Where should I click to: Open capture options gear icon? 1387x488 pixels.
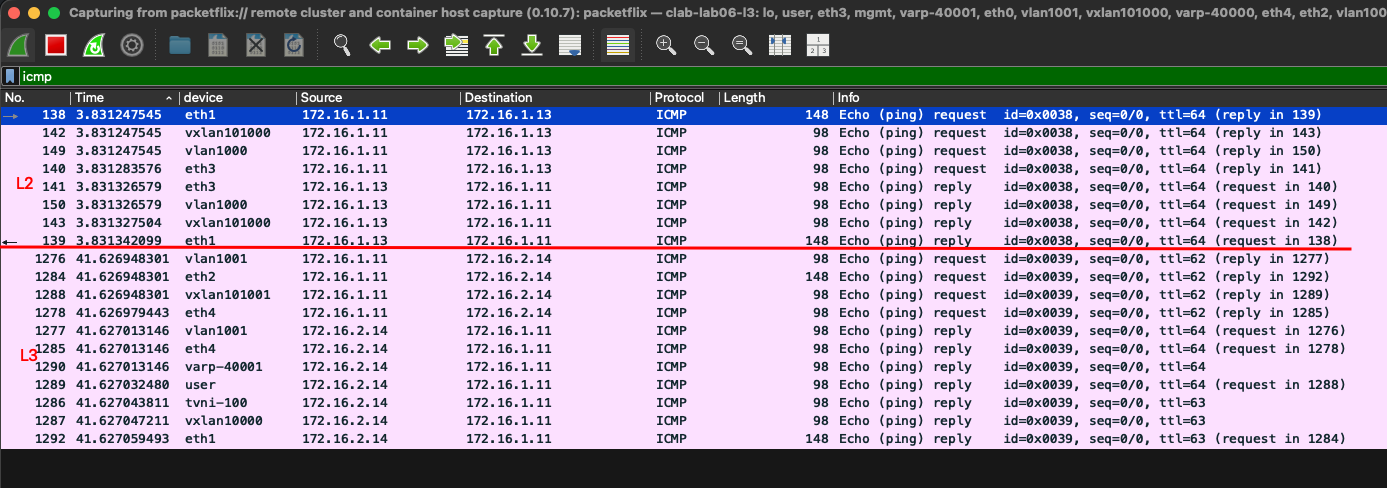[131, 45]
